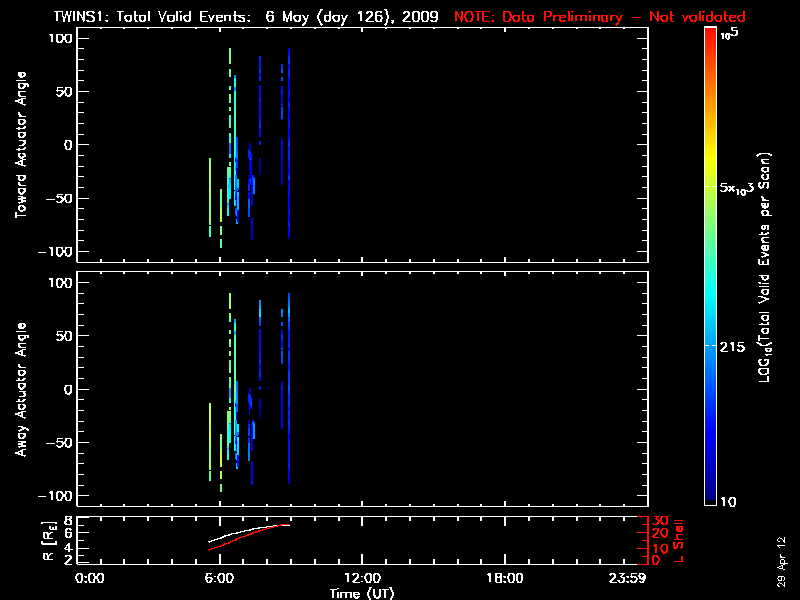Click the "-100" tick of Away Actuator panel
This screenshot has width=800, height=600.
[x=56, y=496]
